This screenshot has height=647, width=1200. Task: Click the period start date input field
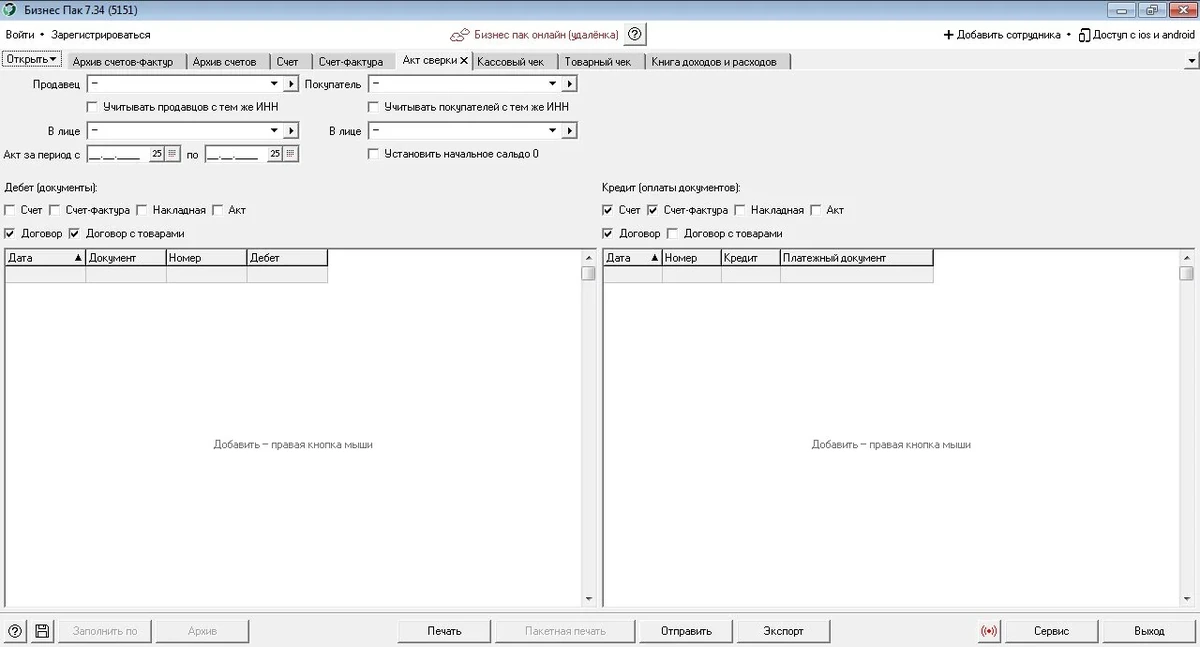118,154
